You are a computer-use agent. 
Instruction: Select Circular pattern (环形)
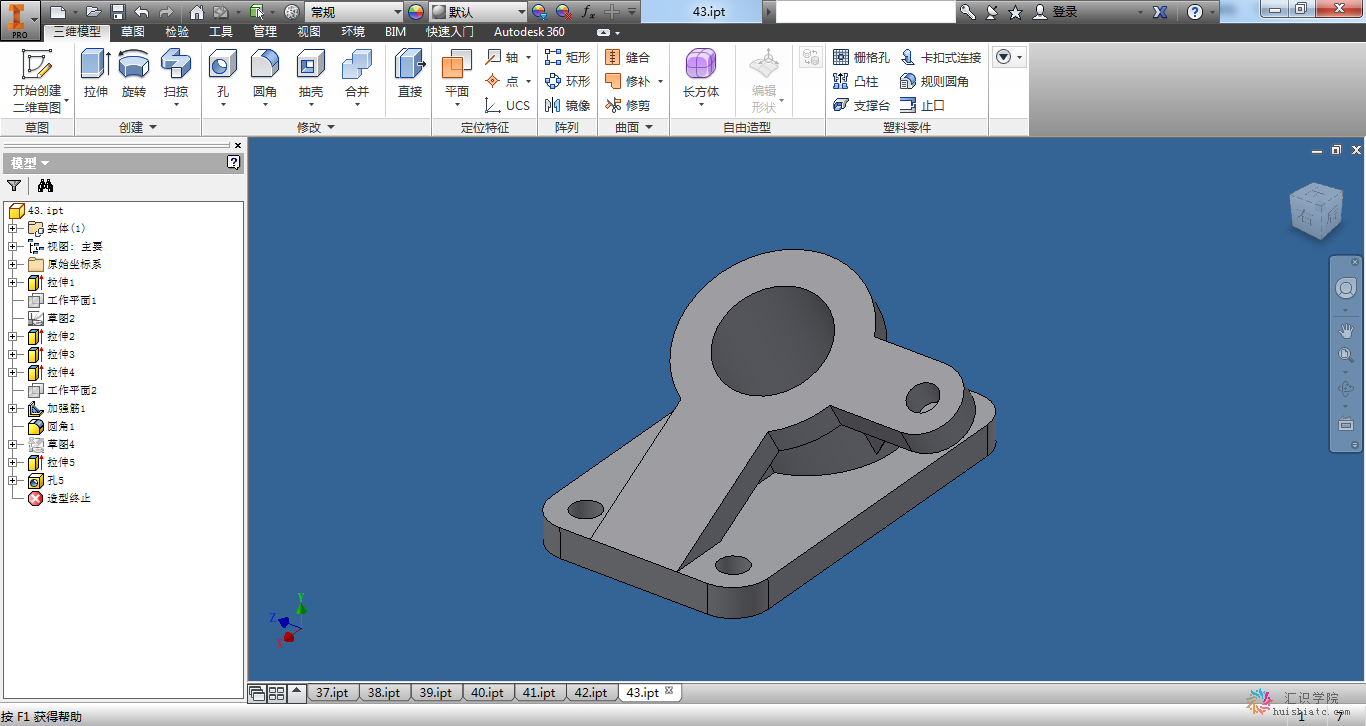pos(567,81)
